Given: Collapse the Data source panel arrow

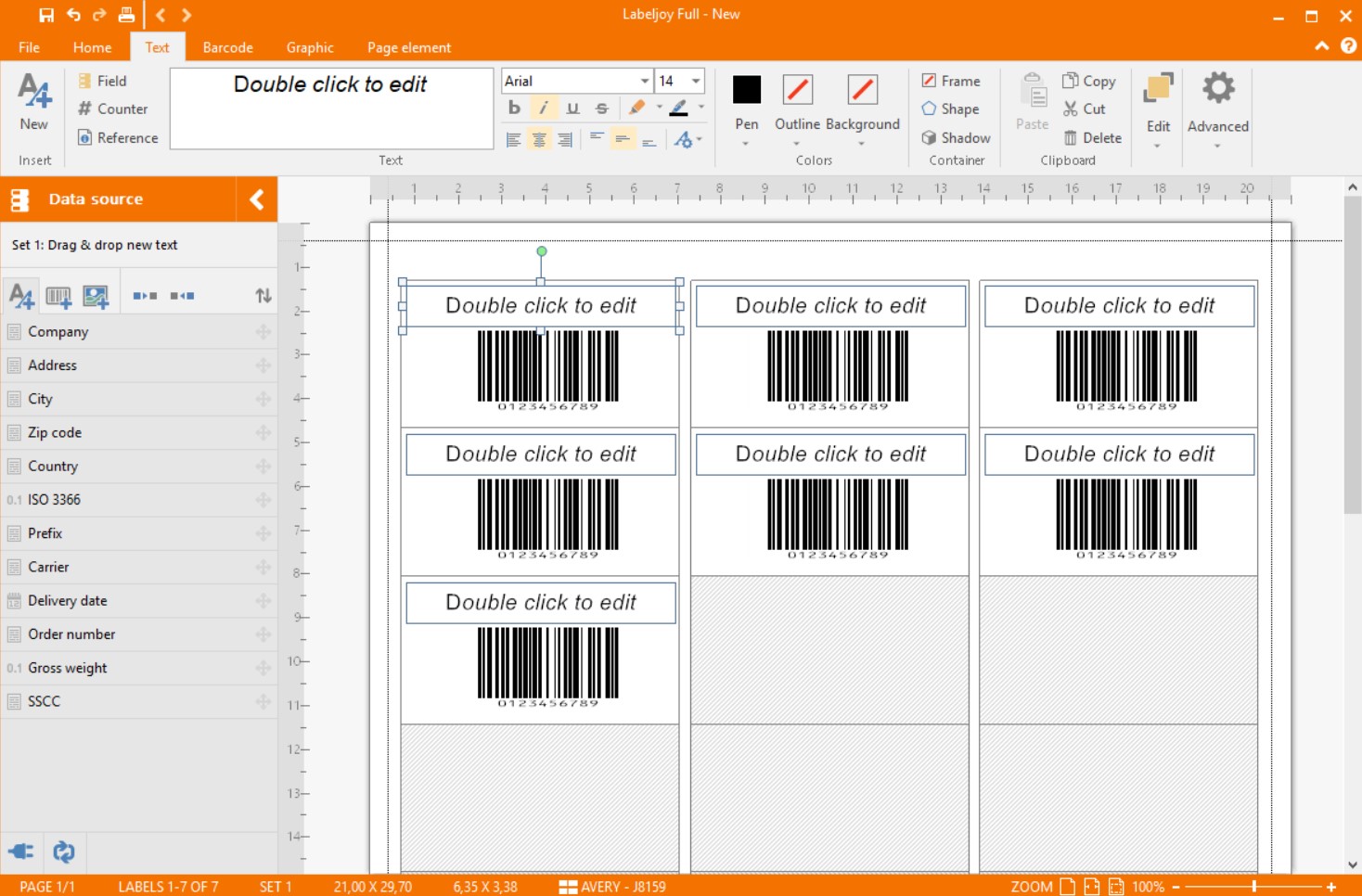Looking at the screenshot, I should click(257, 198).
